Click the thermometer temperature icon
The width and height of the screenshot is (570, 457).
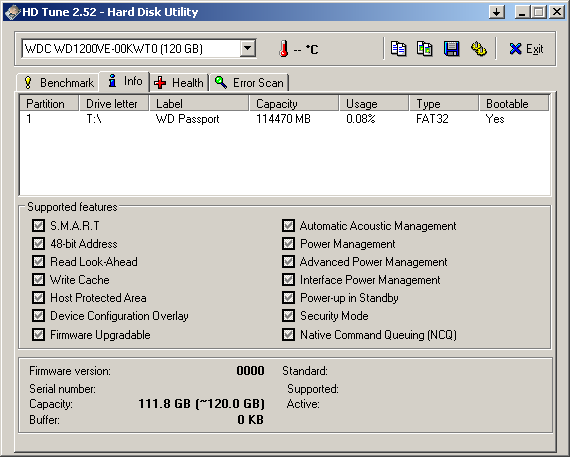284,49
